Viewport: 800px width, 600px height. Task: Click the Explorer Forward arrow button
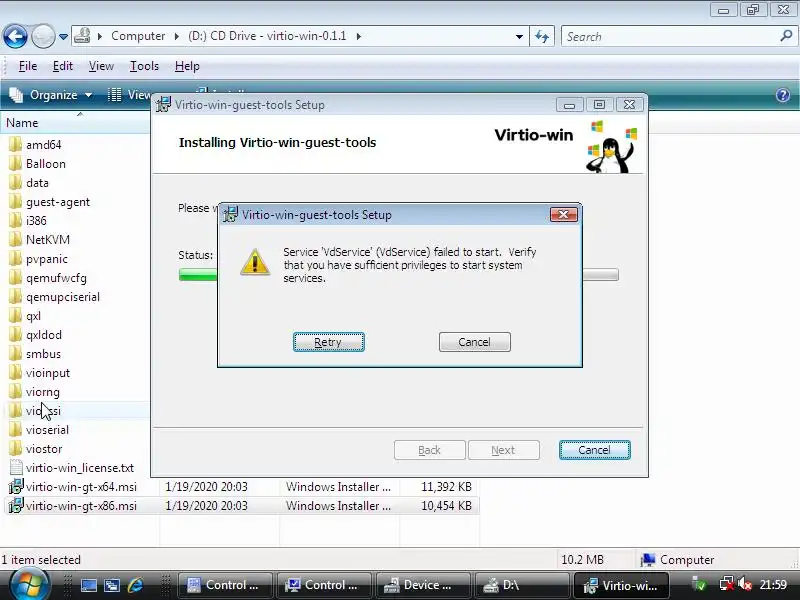(x=43, y=37)
